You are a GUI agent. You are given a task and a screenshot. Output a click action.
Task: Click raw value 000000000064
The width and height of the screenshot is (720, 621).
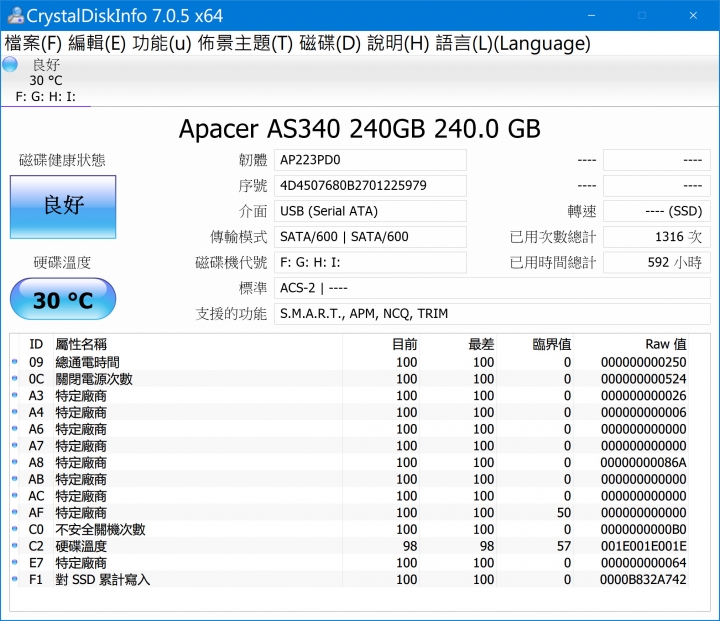click(643, 563)
